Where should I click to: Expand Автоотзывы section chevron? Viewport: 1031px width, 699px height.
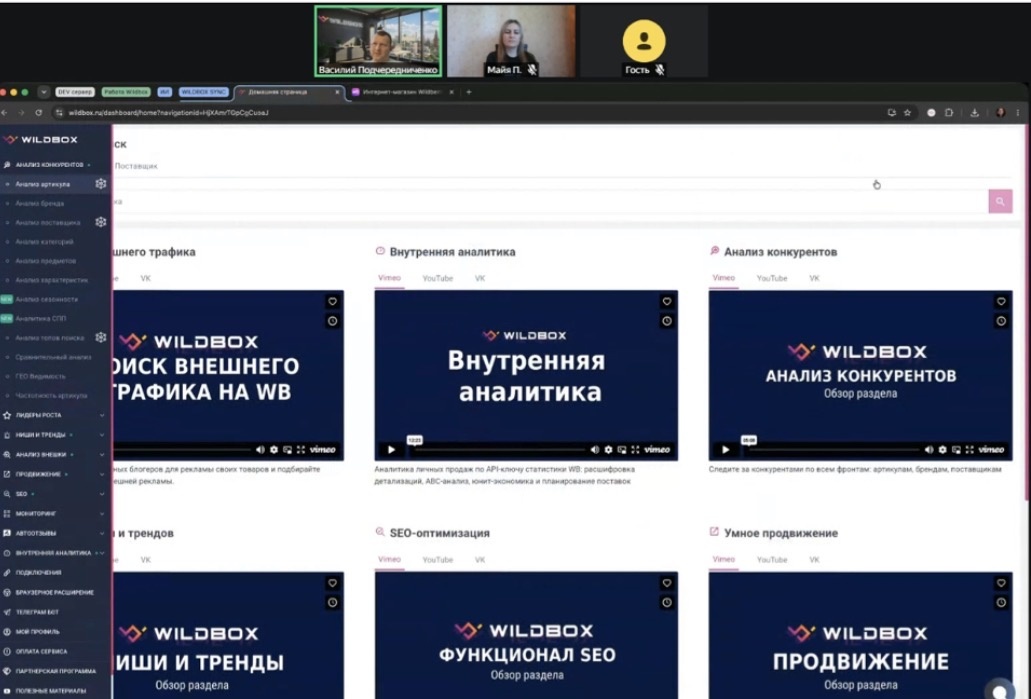coord(102,533)
